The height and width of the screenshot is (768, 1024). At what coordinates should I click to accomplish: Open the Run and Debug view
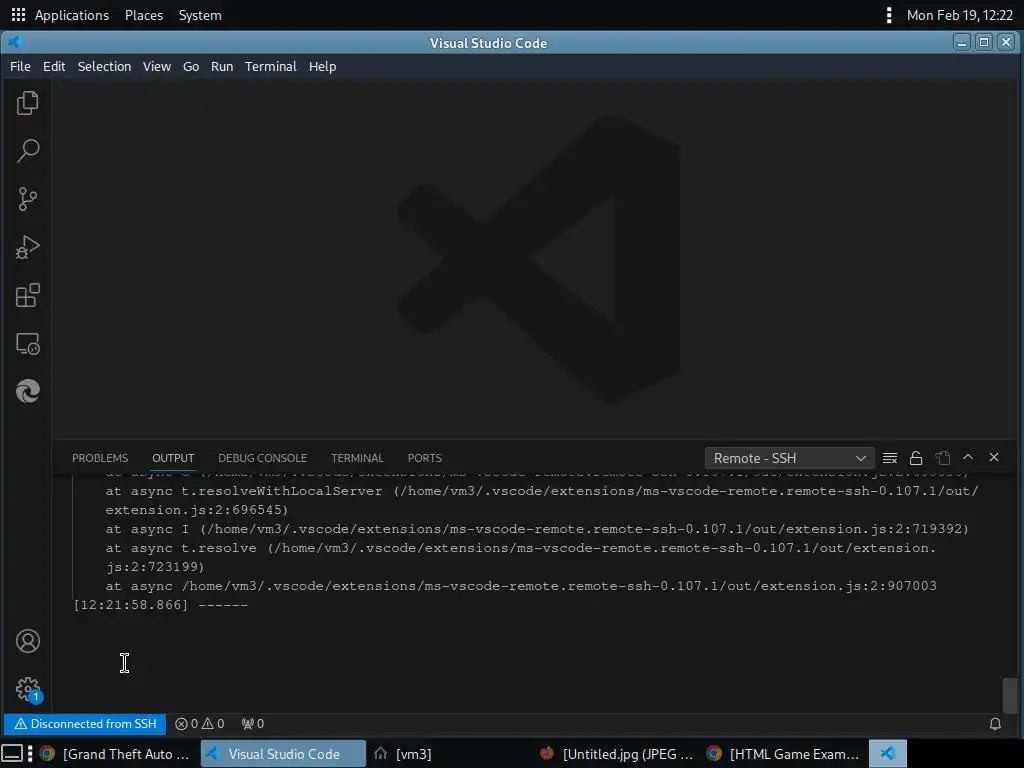(x=27, y=248)
